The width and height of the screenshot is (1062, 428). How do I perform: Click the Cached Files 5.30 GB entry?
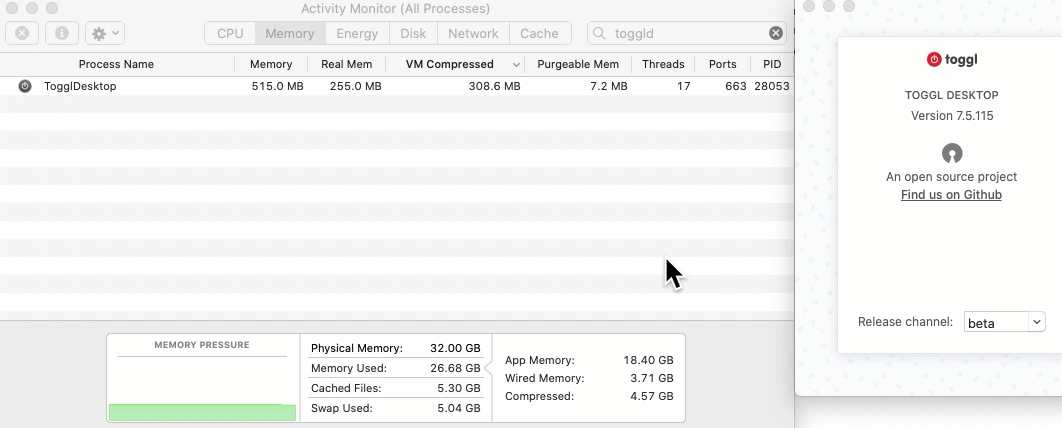click(x=396, y=388)
